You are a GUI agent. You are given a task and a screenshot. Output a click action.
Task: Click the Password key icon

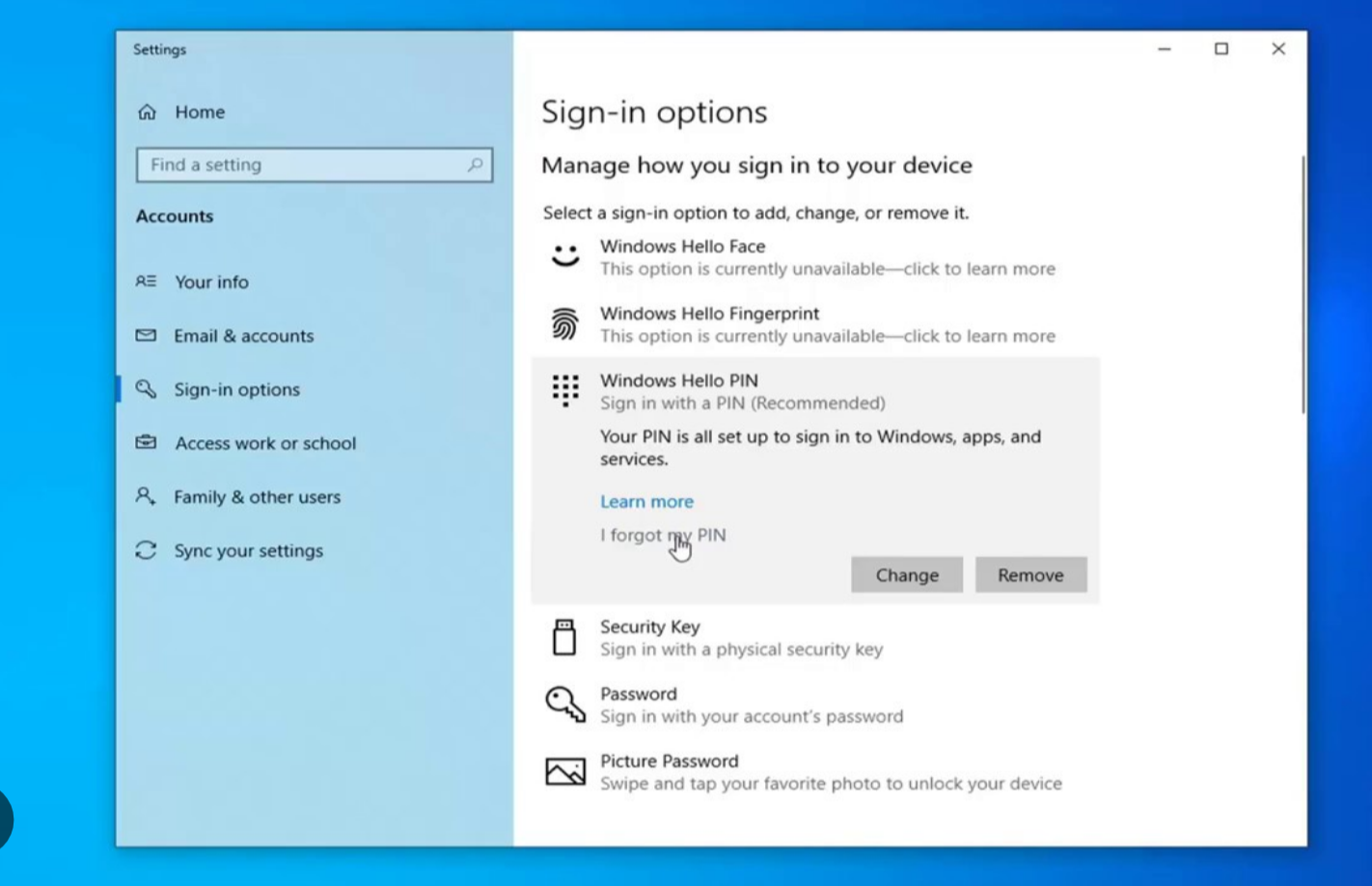click(565, 705)
